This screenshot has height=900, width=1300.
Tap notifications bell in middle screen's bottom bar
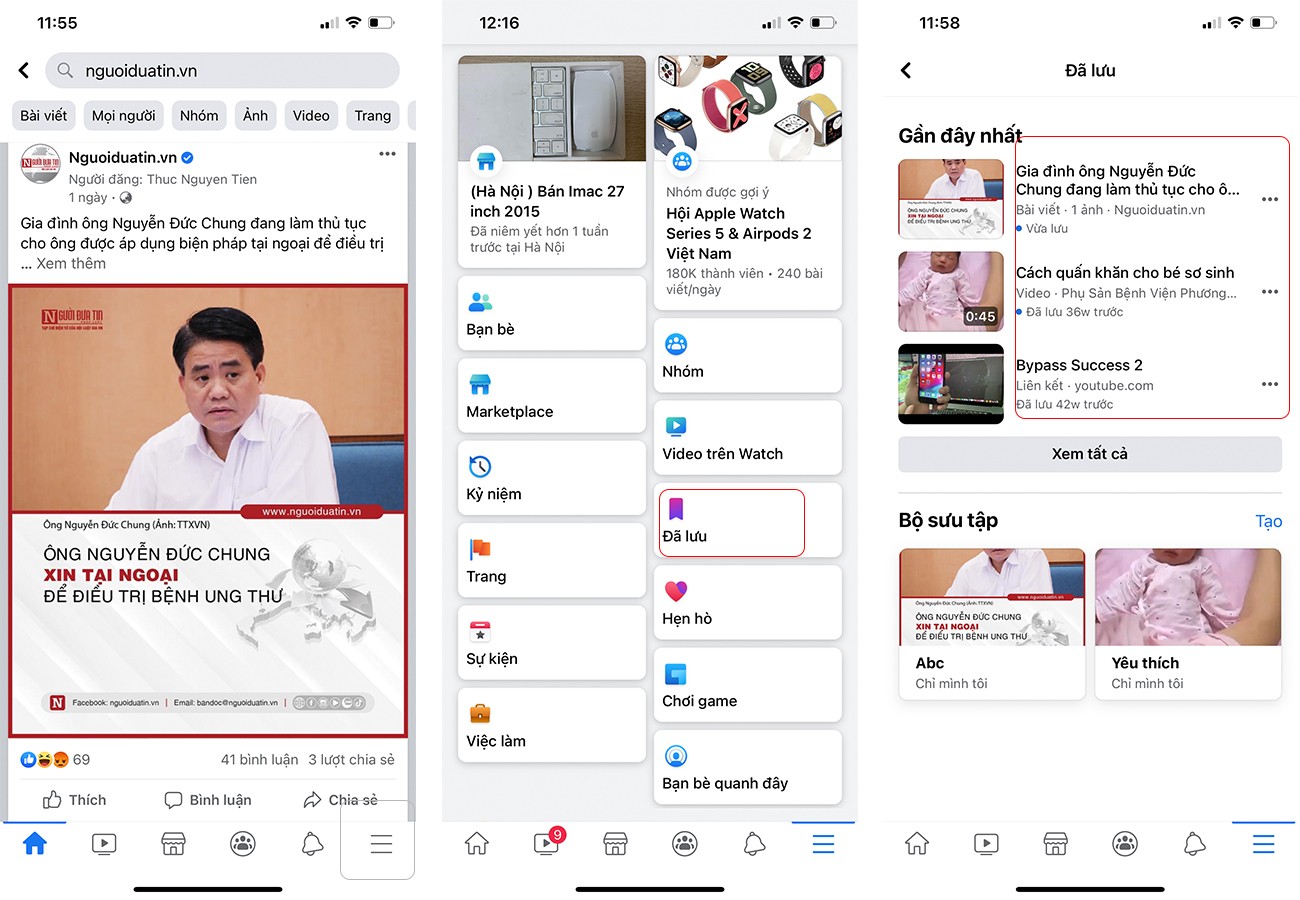click(754, 844)
